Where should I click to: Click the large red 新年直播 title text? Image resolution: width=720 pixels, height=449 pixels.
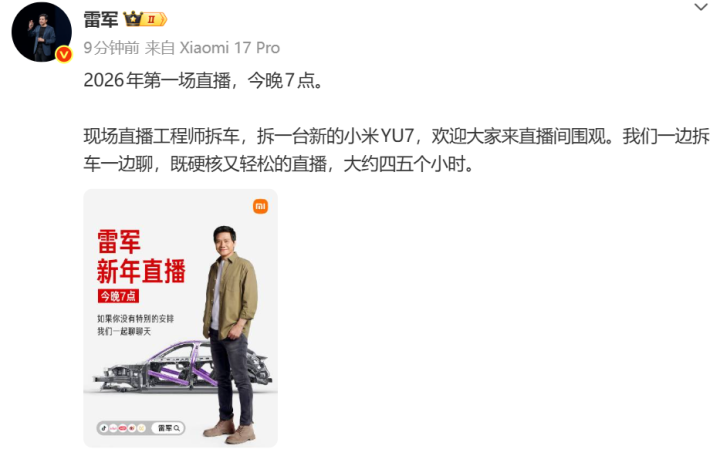(141, 271)
